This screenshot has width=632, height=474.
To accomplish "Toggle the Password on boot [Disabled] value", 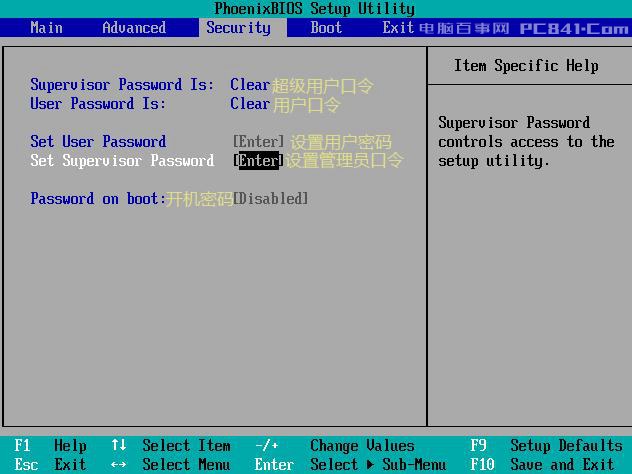I will [270, 199].
